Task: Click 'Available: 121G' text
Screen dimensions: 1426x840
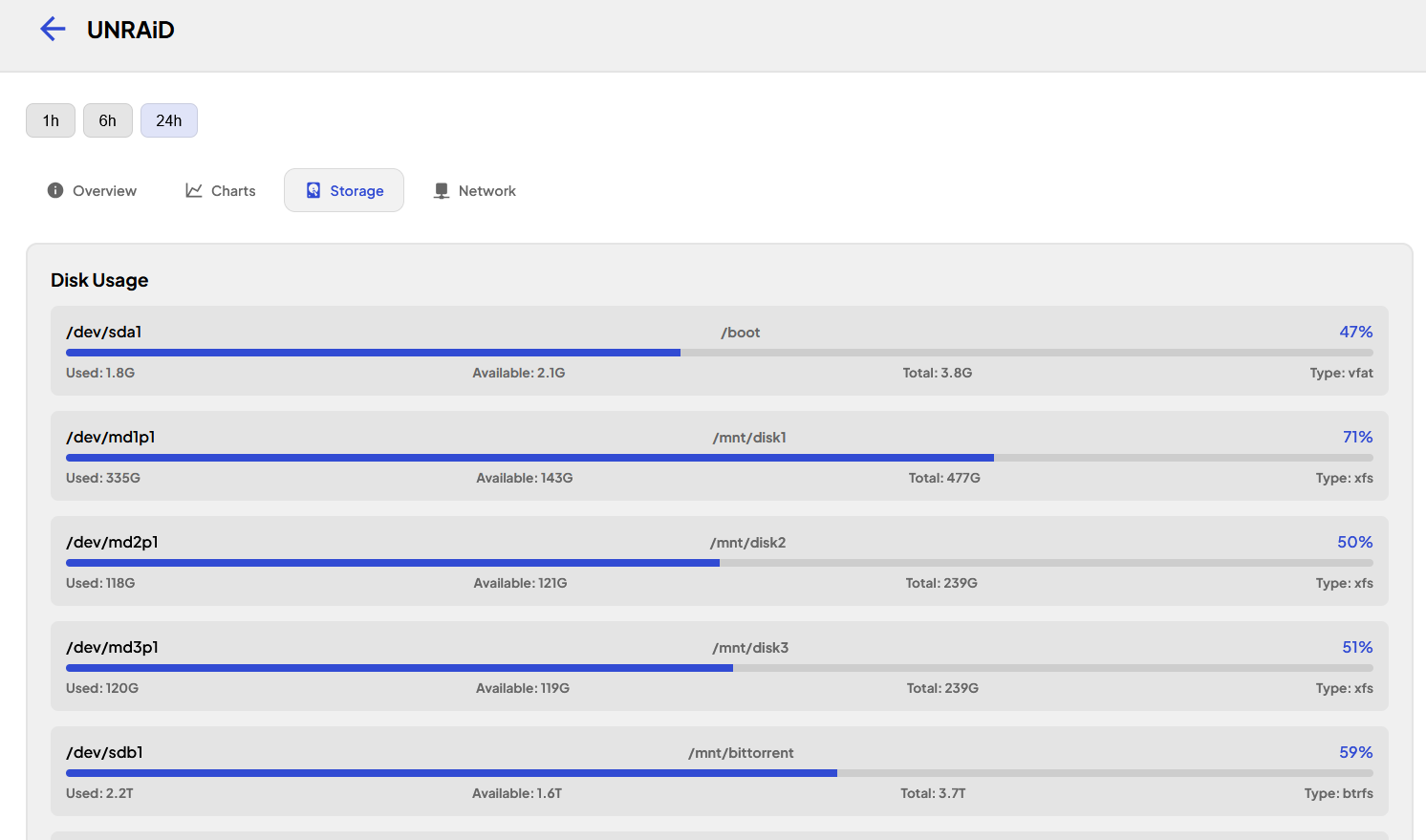Action: [x=521, y=583]
